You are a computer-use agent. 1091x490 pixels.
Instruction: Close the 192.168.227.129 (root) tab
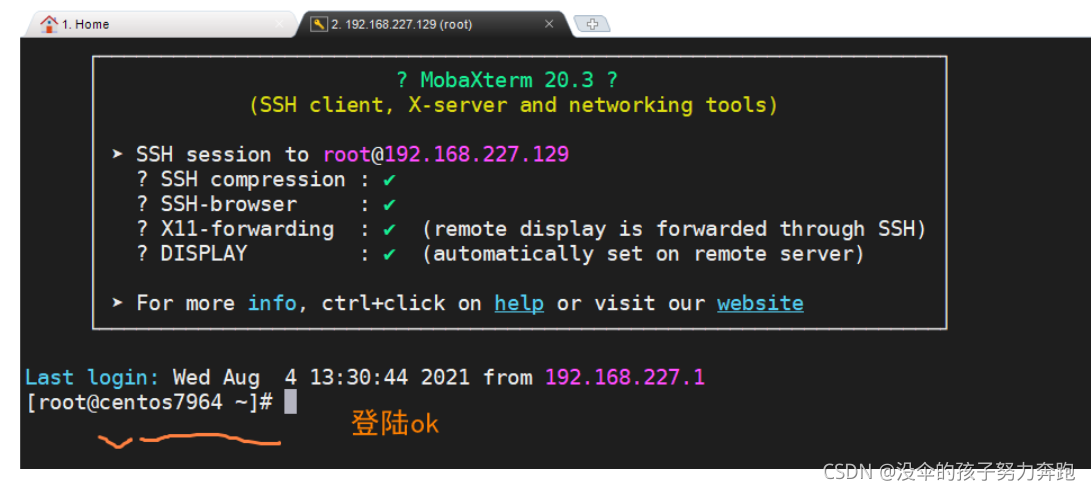pos(548,24)
